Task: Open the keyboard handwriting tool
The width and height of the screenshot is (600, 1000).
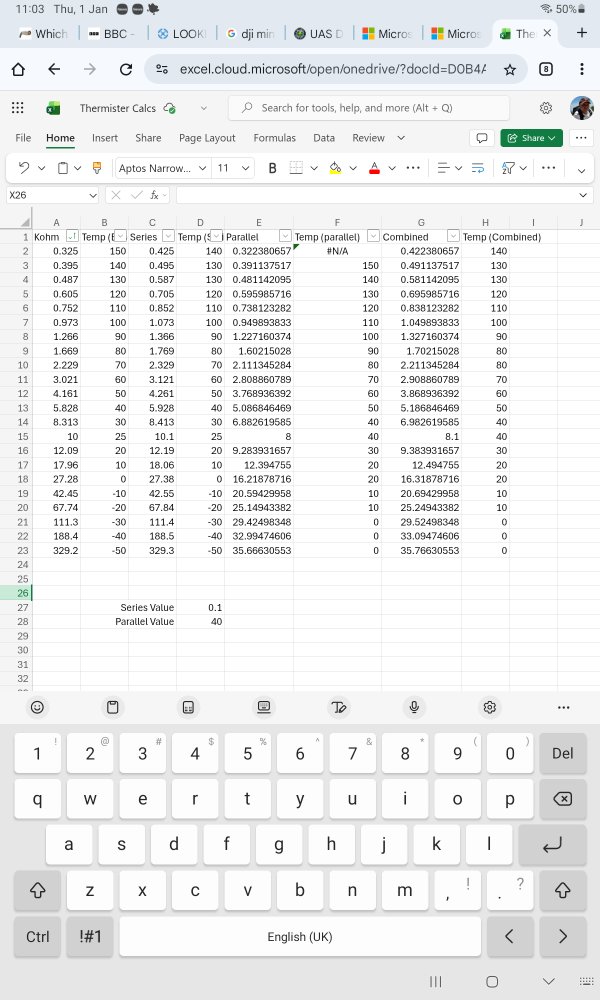Action: tap(339, 707)
